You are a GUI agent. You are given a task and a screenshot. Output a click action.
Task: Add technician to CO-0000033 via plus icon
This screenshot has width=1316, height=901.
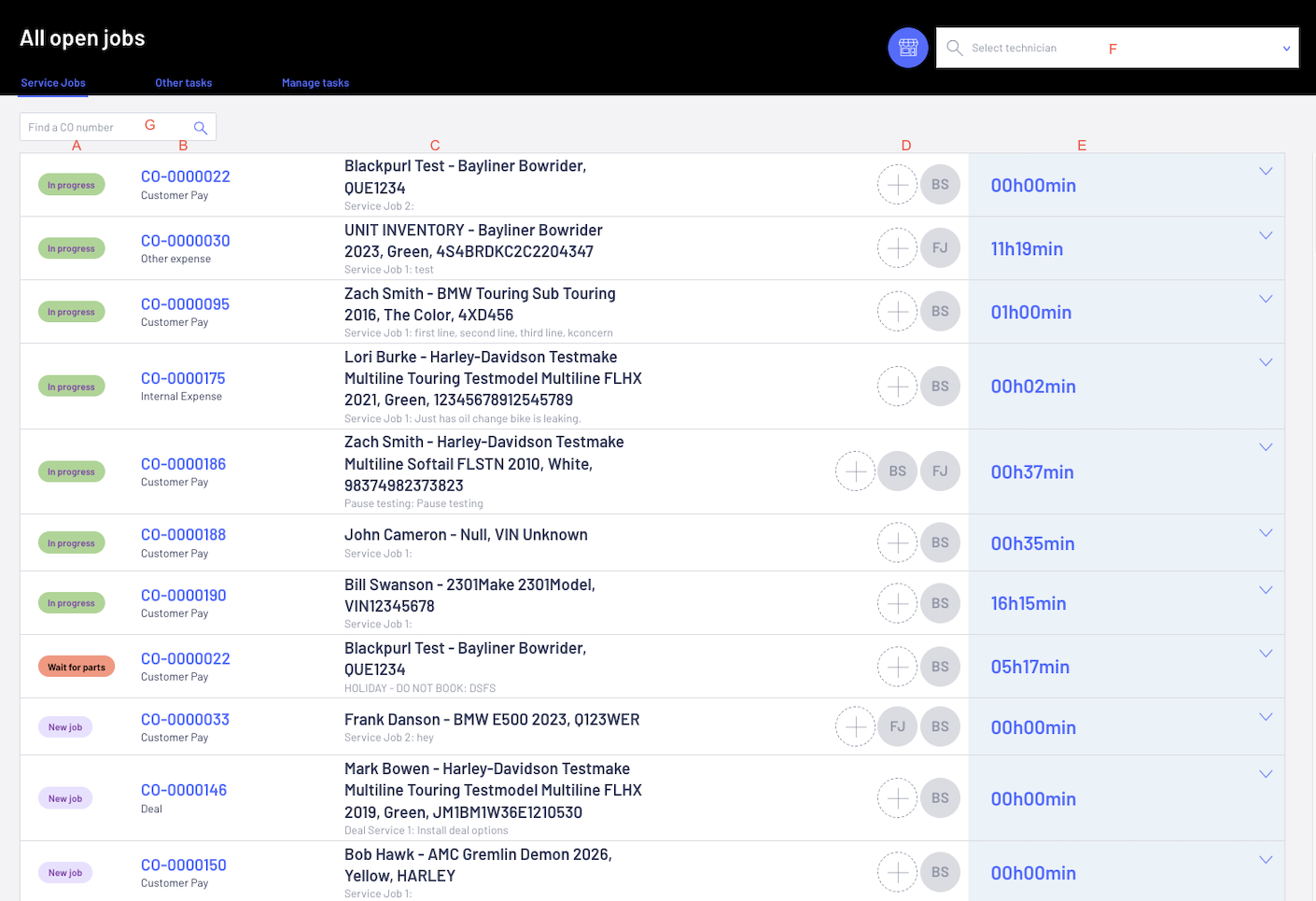pos(855,726)
